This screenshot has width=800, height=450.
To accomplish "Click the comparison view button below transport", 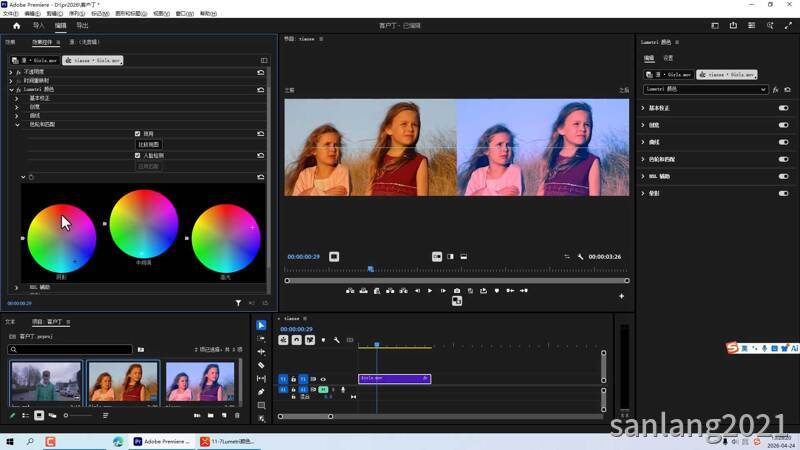I will coord(457,302).
